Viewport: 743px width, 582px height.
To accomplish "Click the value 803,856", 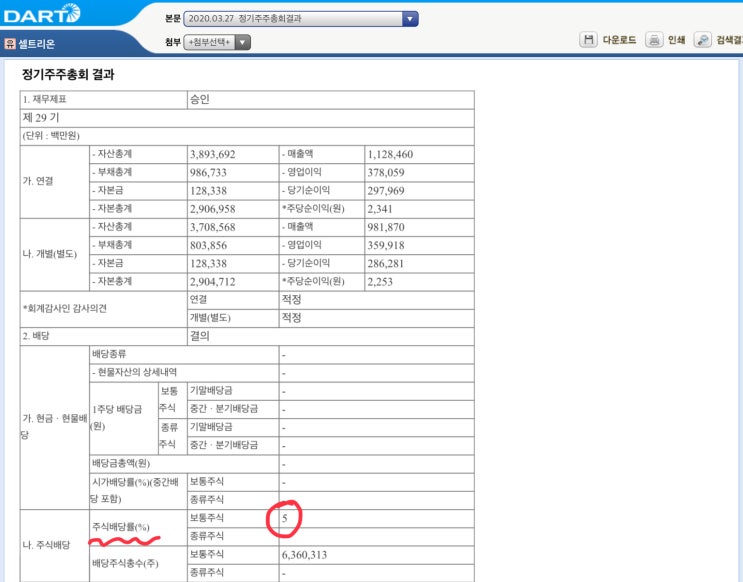I will click(x=208, y=246).
